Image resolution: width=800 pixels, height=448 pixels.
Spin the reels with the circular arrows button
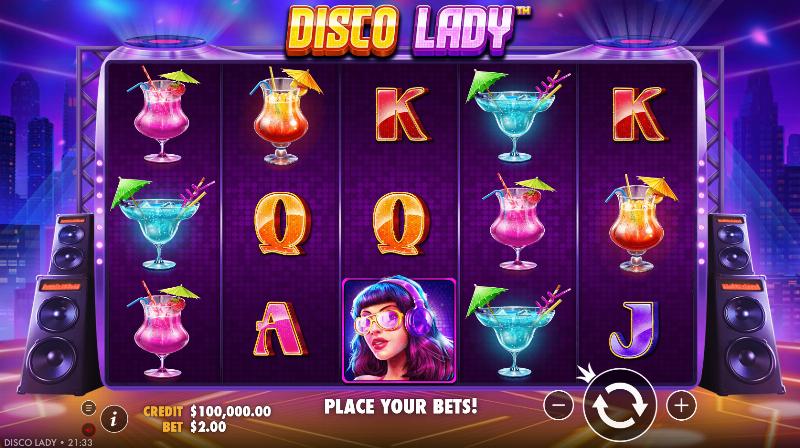pos(619,405)
